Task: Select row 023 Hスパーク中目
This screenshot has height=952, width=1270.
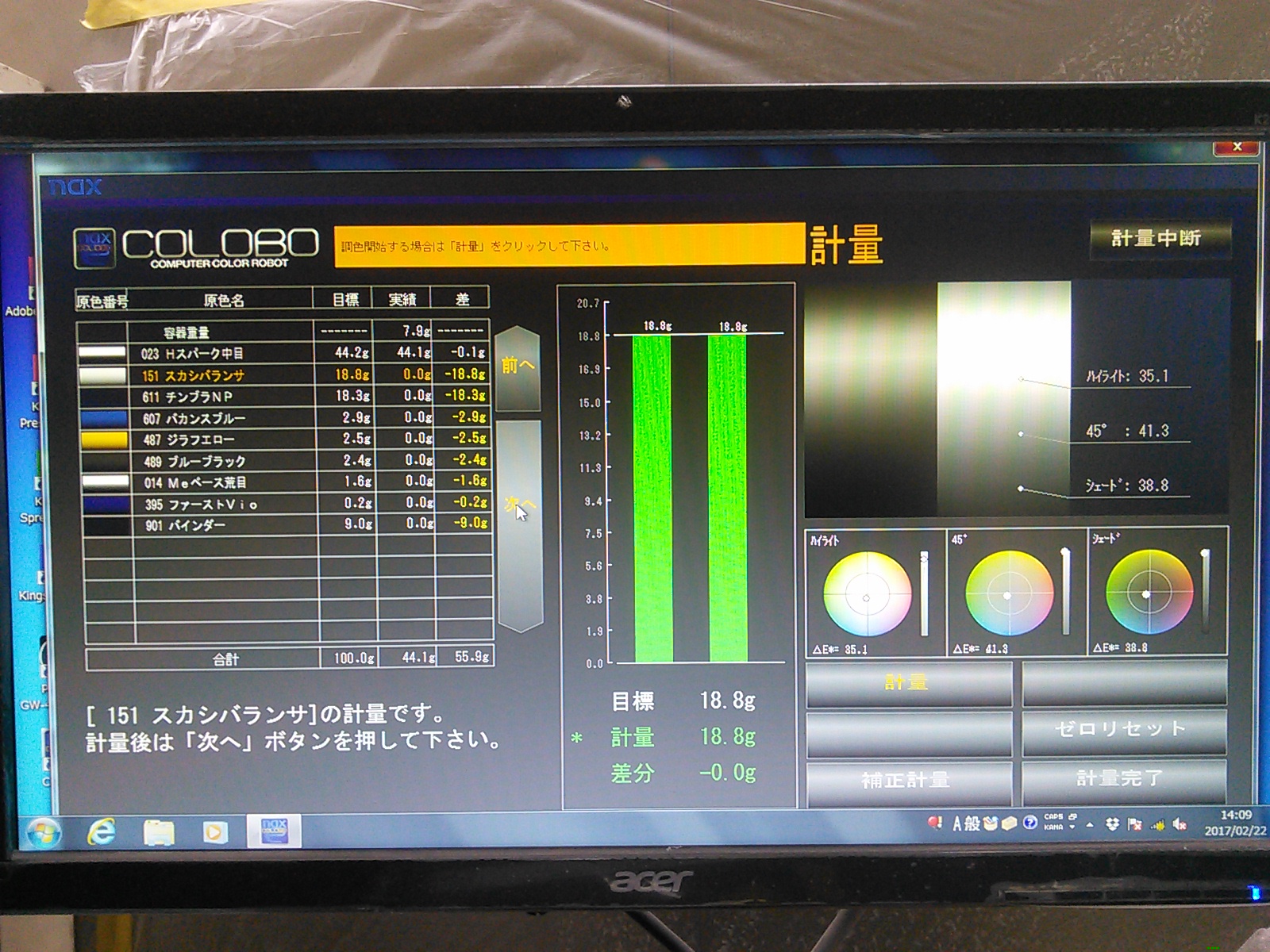Action: [x=284, y=353]
